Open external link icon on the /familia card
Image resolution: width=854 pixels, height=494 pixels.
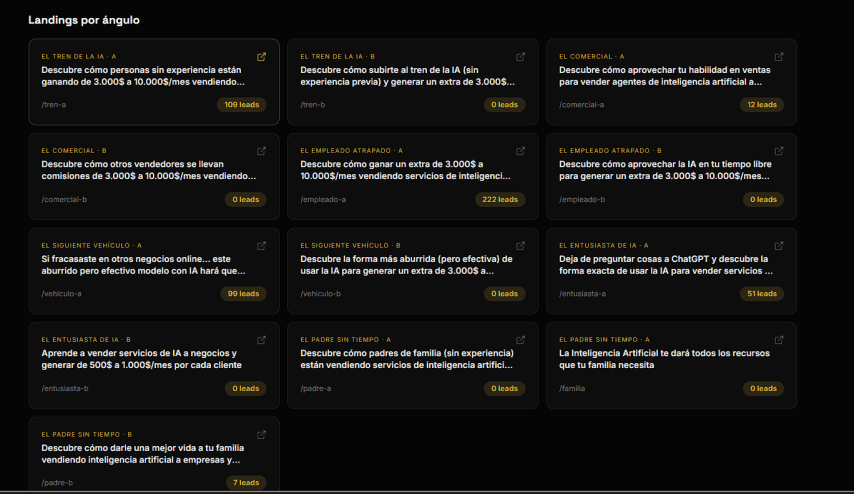coord(779,340)
